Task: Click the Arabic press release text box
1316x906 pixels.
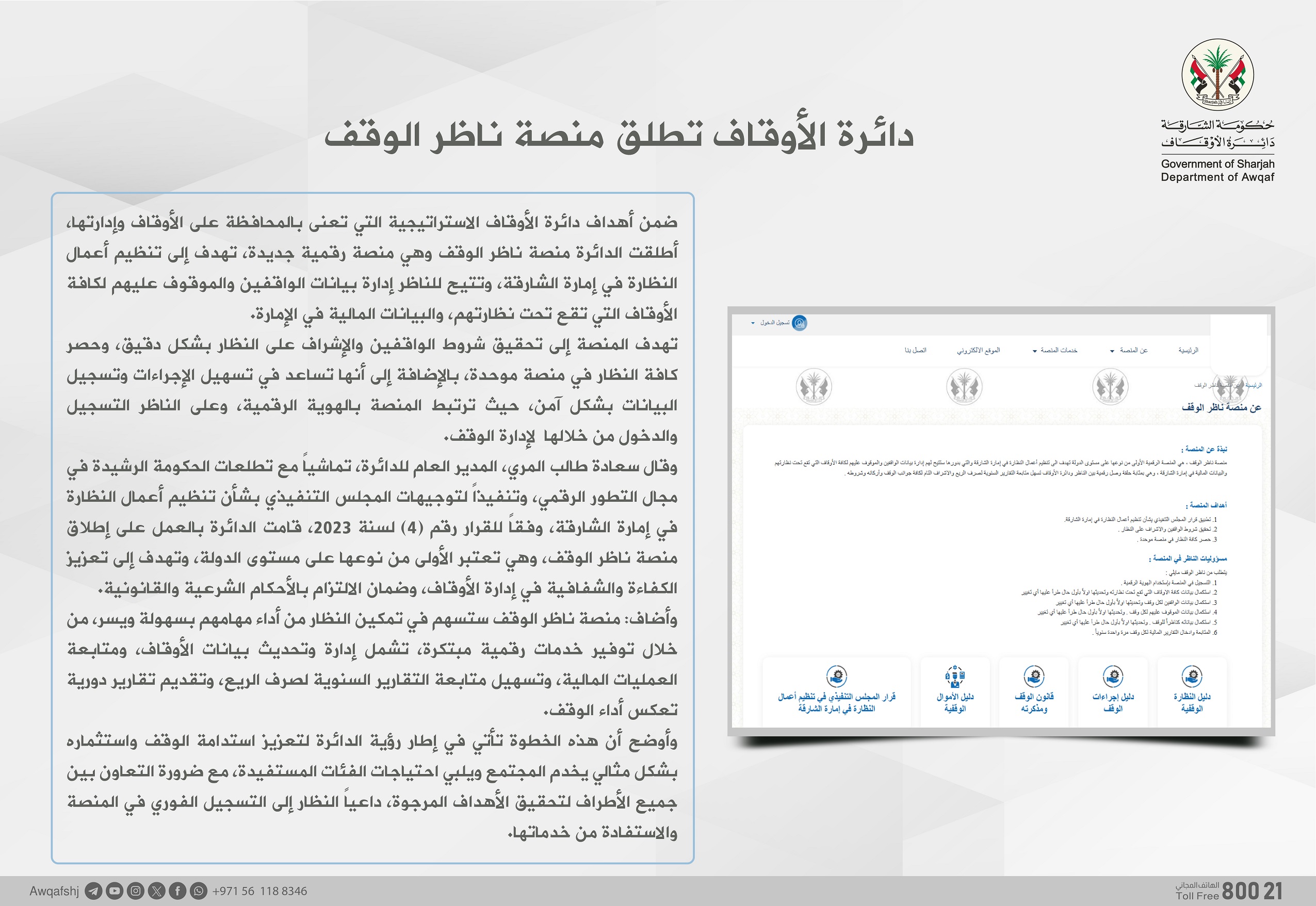Action: coord(372,528)
